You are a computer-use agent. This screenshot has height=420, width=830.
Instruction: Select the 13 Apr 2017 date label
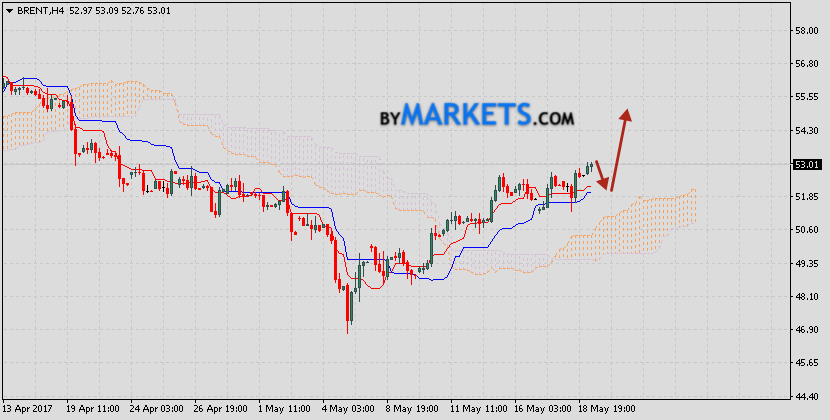(x=30, y=409)
